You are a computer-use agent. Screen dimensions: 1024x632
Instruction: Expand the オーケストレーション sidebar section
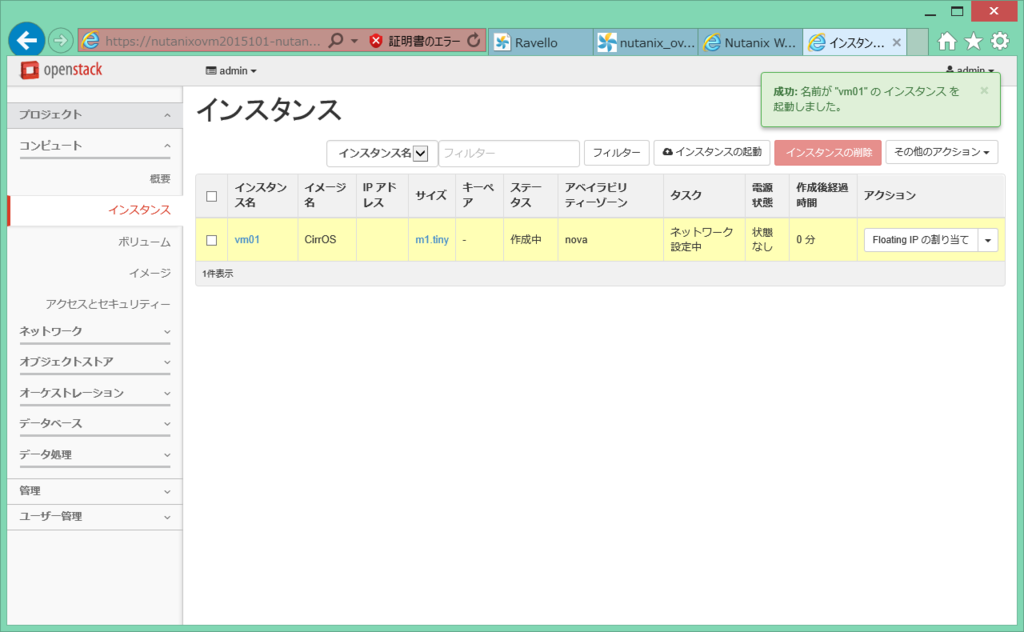click(95, 393)
